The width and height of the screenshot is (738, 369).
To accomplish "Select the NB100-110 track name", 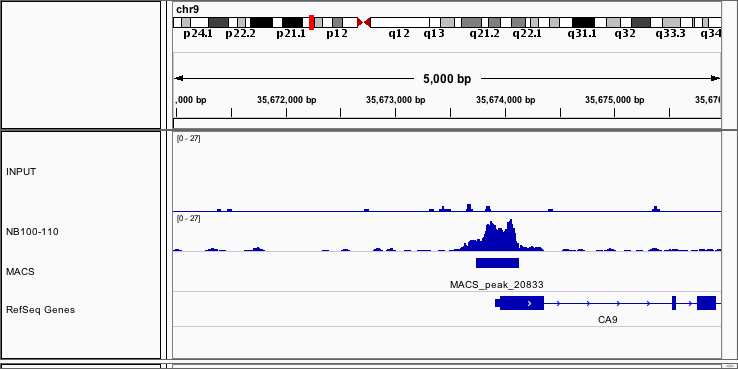I will pos(32,232).
